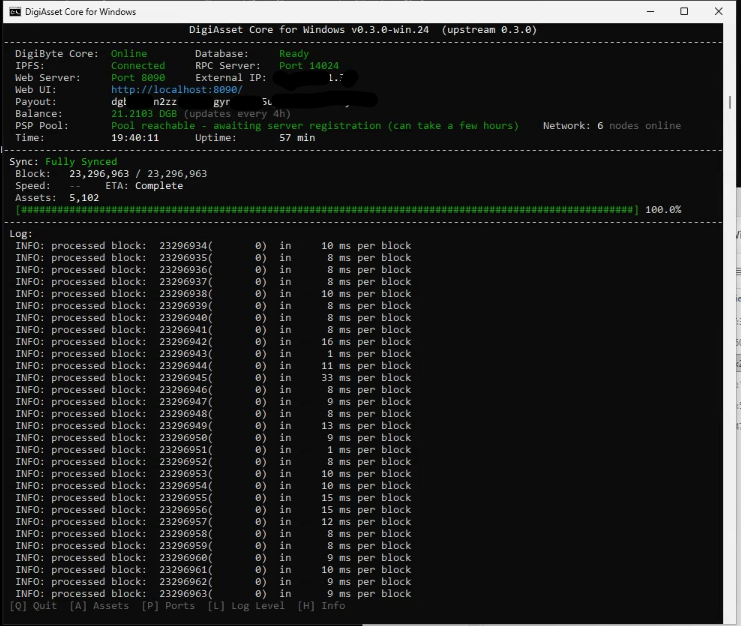
Task: Click the Web Server 'Port 8090' value
Action: pos(138,78)
